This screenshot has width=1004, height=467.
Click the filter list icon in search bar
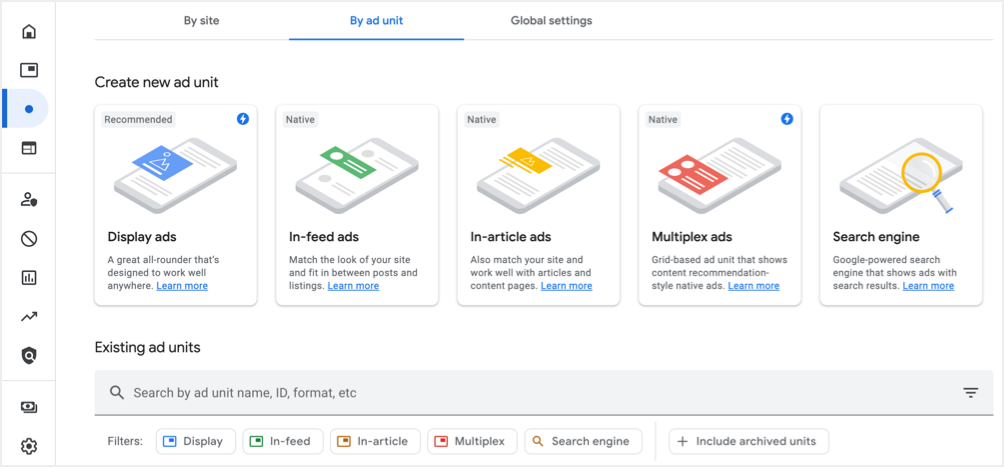coord(971,393)
